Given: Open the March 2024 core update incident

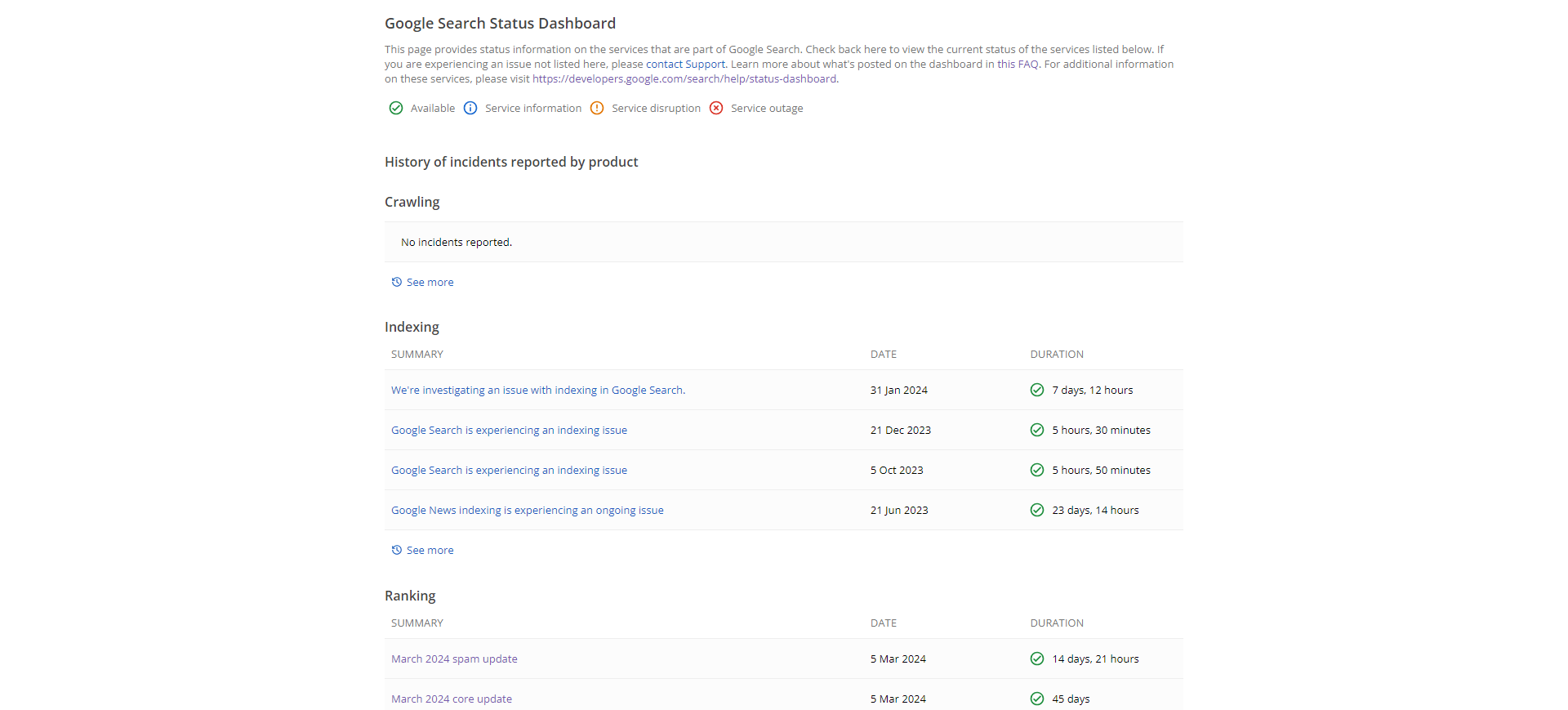Looking at the screenshot, I should click(452, 699).
